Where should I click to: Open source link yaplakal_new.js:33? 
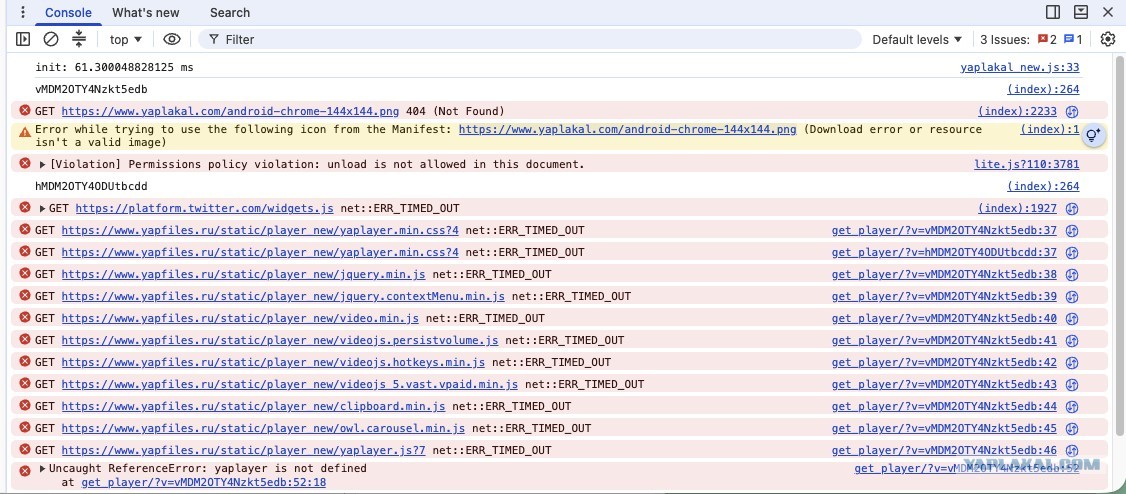[x=1020, y=67]
